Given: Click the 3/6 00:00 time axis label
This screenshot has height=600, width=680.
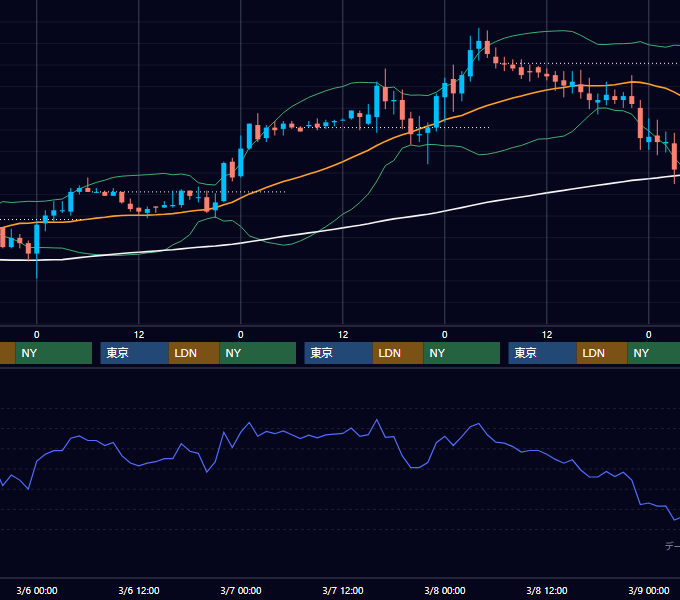Looking at the screenshot, I should coord(37,590).
